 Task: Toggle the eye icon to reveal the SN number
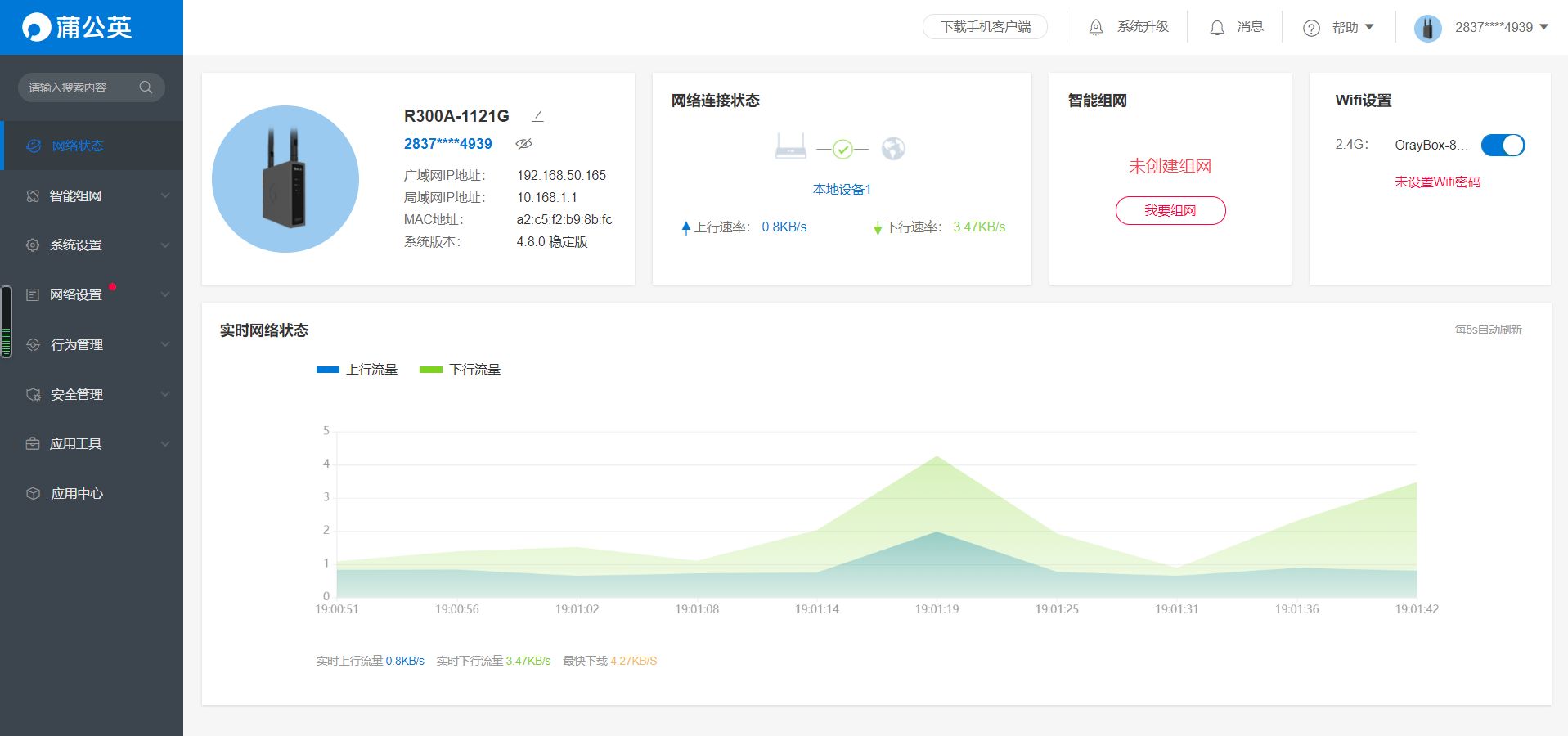(x=523, y=144)
